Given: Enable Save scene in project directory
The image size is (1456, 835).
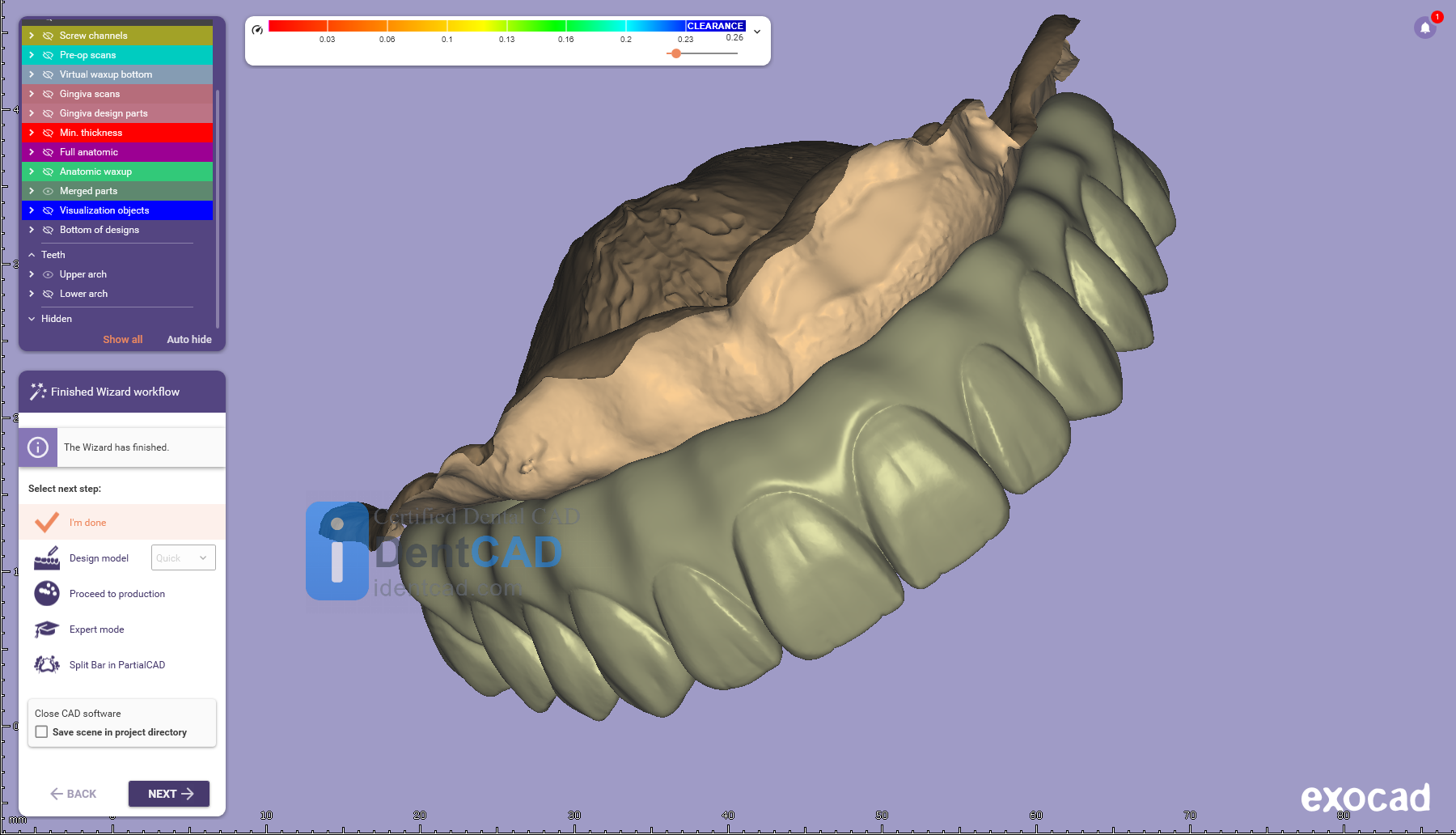Looking at the screenshot, I should [42, 732].
